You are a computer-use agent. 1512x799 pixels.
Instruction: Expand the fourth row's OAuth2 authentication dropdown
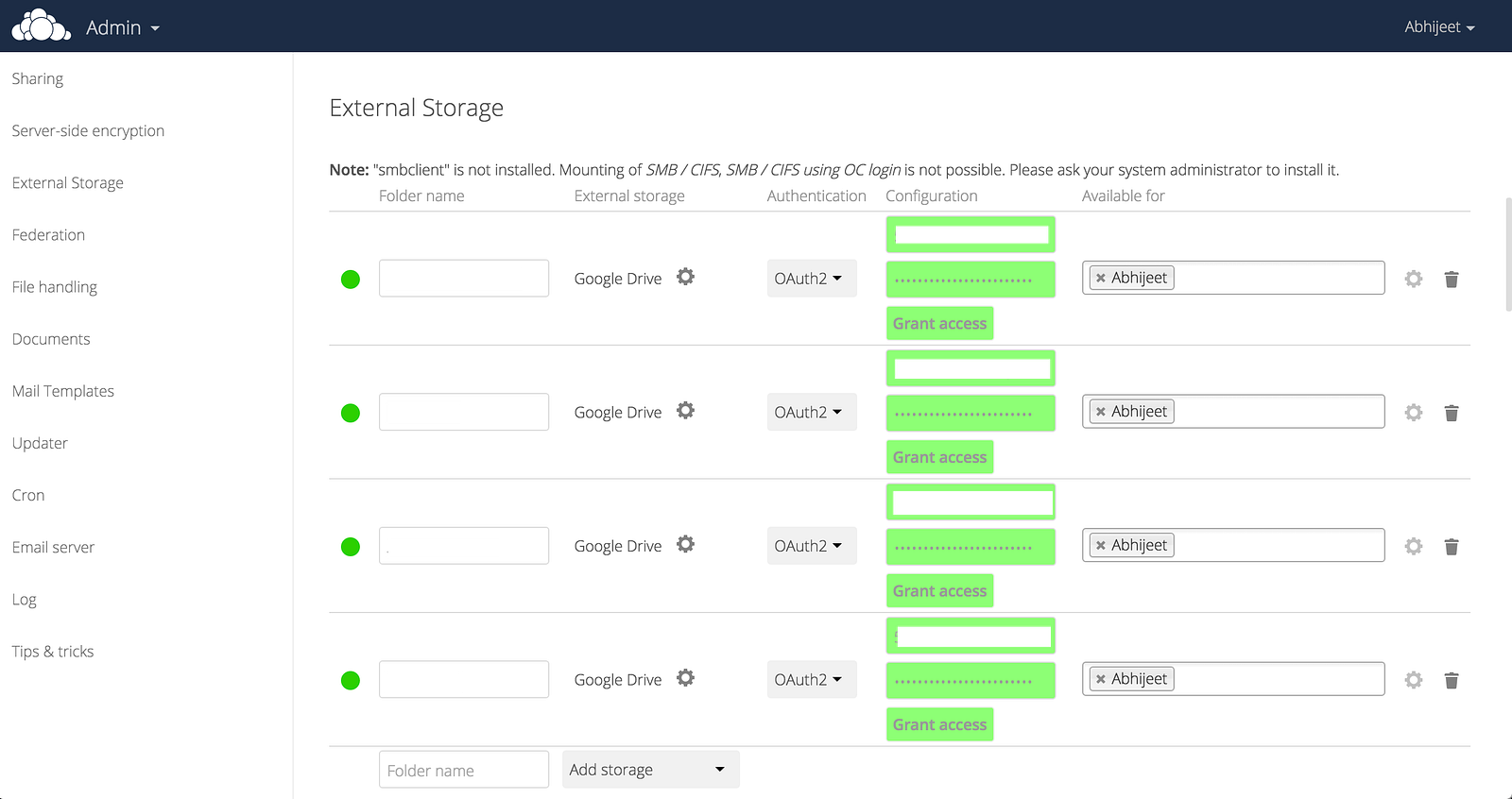[x=812, y=679]
